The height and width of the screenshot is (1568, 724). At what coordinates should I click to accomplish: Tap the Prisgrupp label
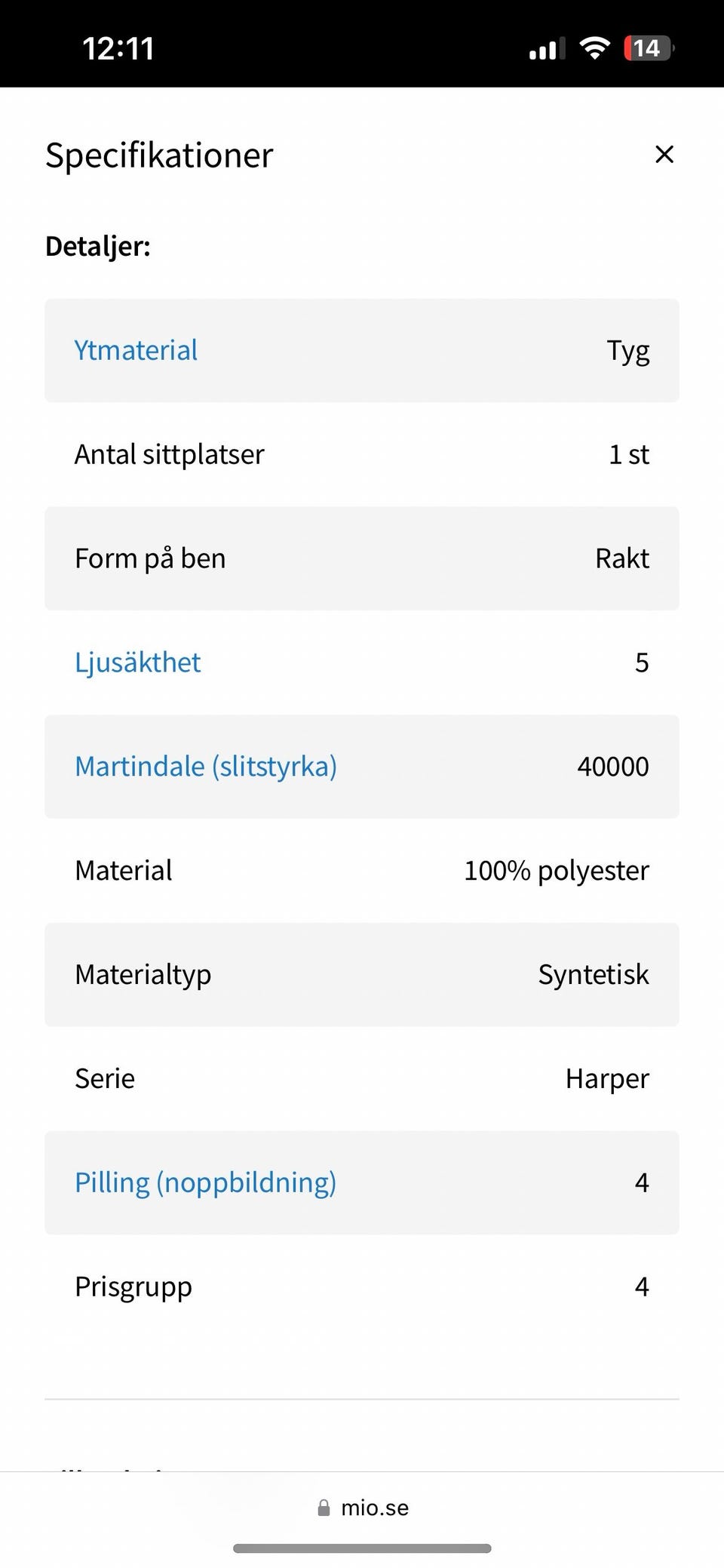pyautogui.click(x=133, y=1287)
